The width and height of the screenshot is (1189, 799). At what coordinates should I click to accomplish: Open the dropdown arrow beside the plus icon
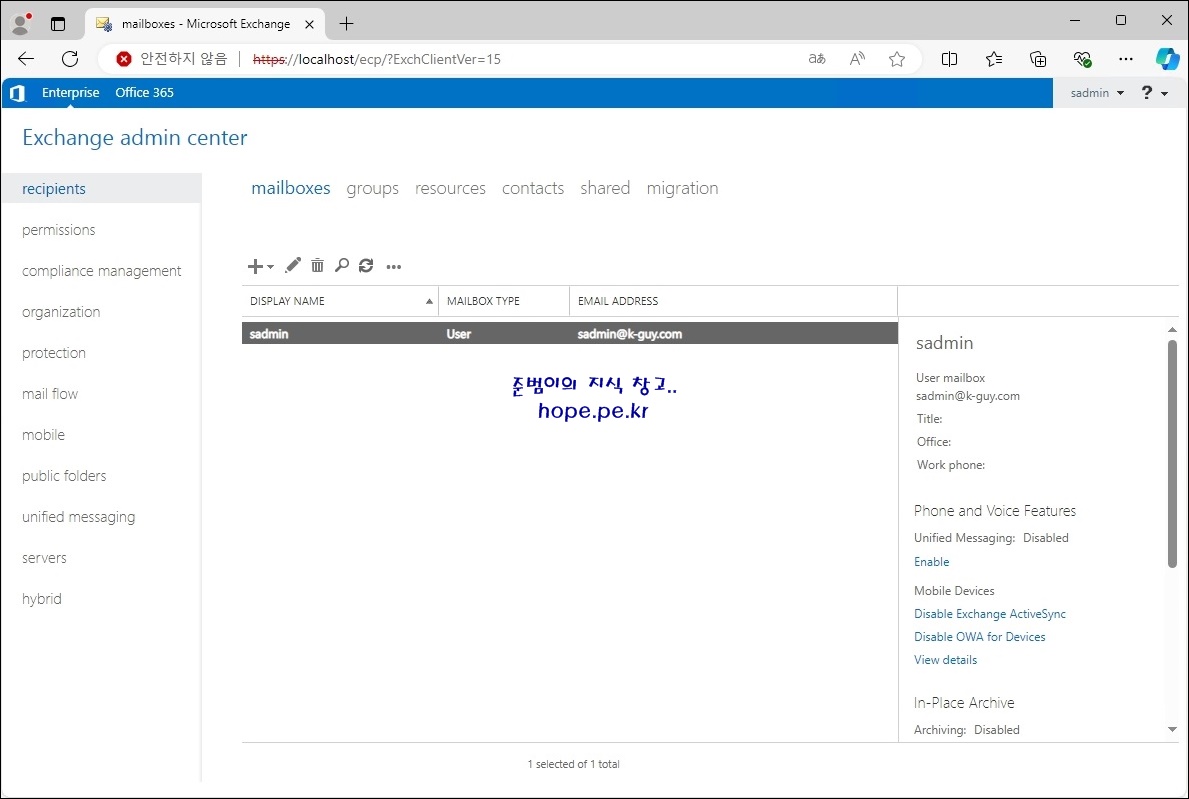coord(270,267)
